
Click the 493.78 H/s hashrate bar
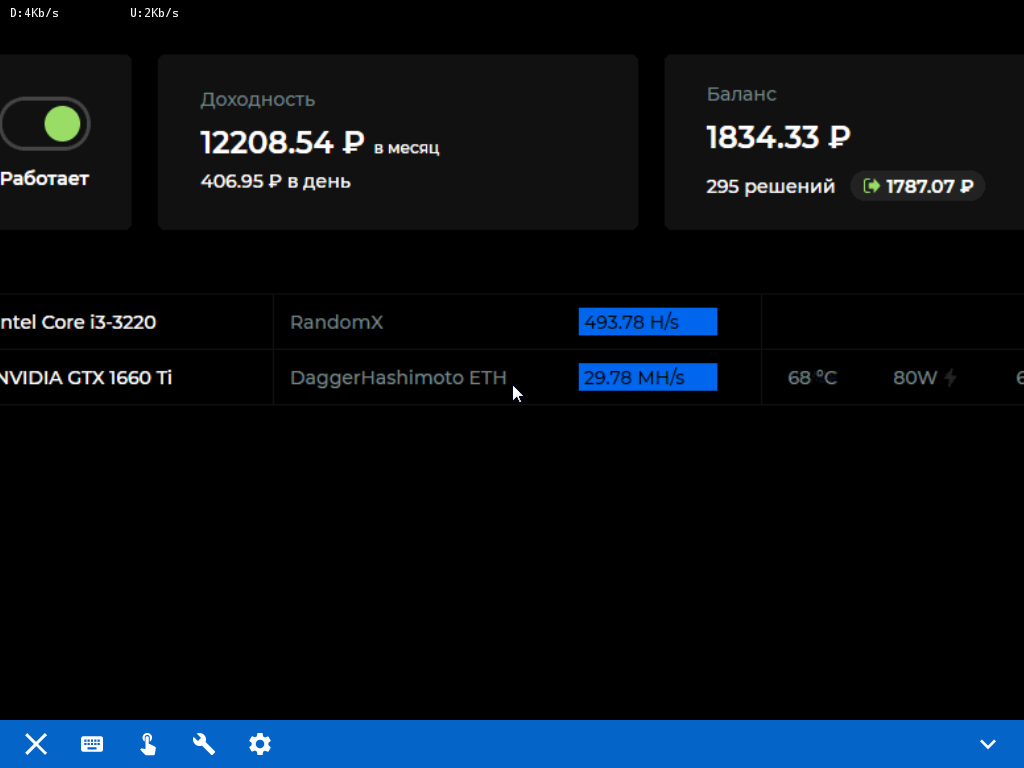[x=648, y=322]
